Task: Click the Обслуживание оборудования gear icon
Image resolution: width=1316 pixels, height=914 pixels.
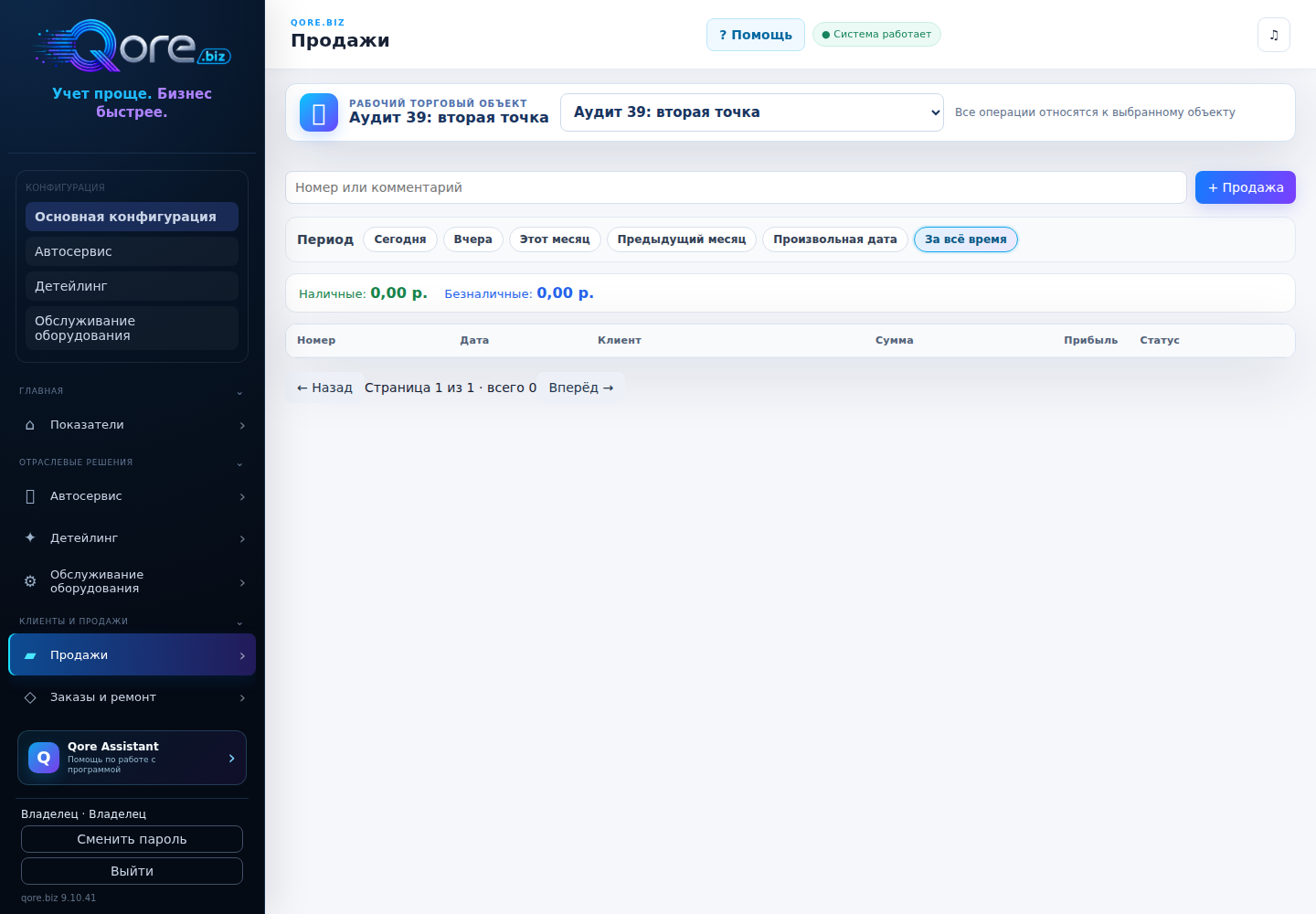Action: click(x=30, y=581)
